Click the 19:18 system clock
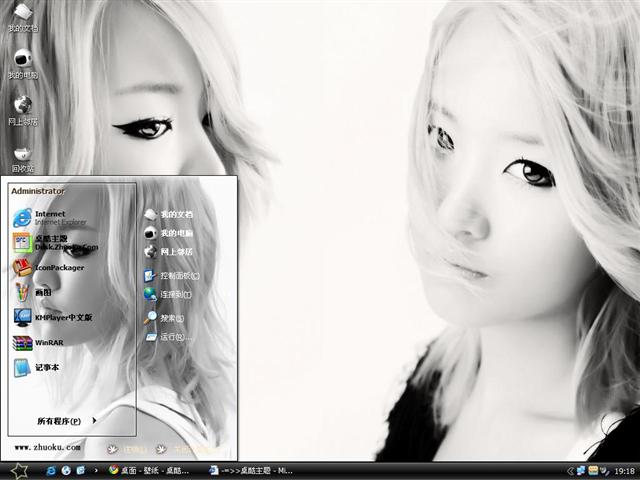The width and height of the screenshot is (640, 480). click(624, 471)
